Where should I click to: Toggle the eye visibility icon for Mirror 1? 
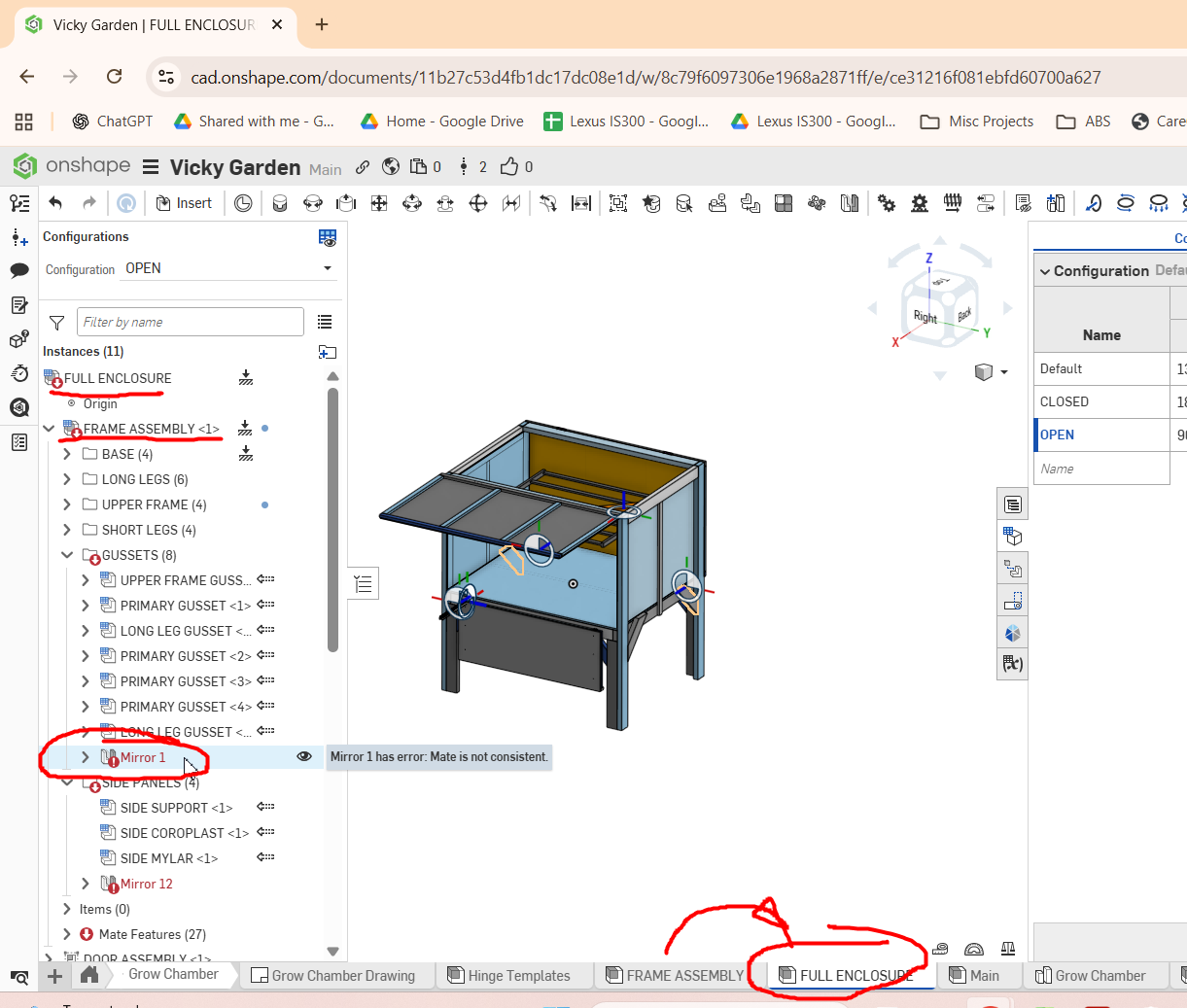coord(304,756)
